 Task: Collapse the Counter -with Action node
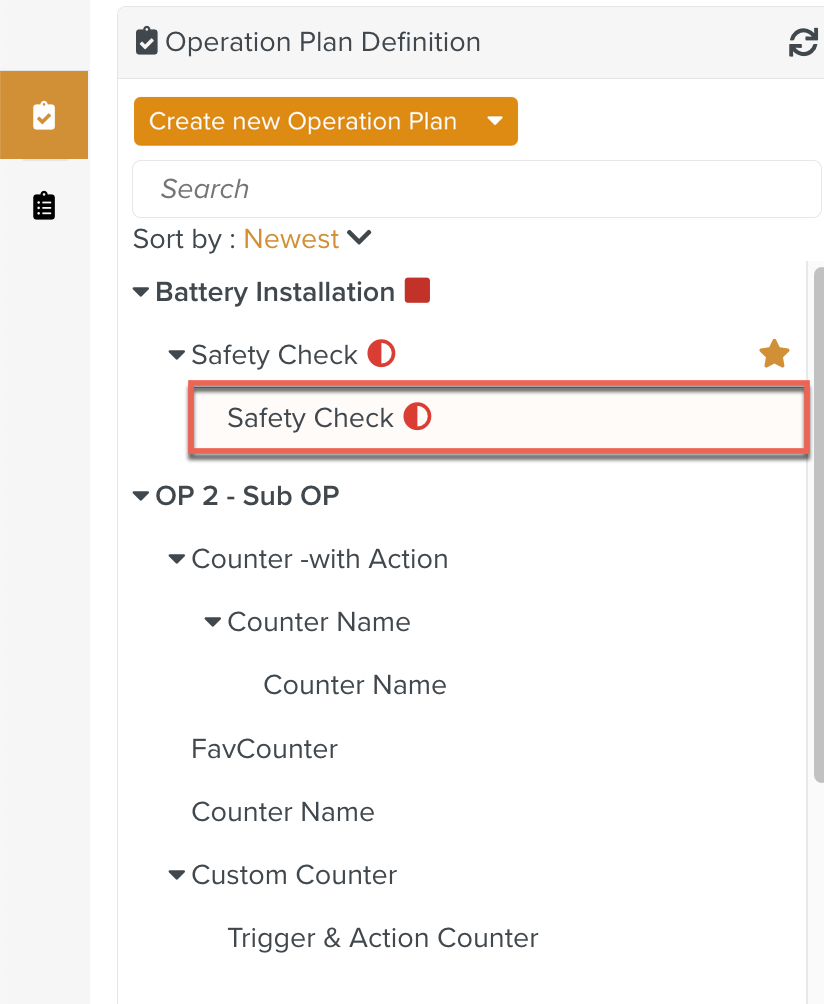click(177, 559)
